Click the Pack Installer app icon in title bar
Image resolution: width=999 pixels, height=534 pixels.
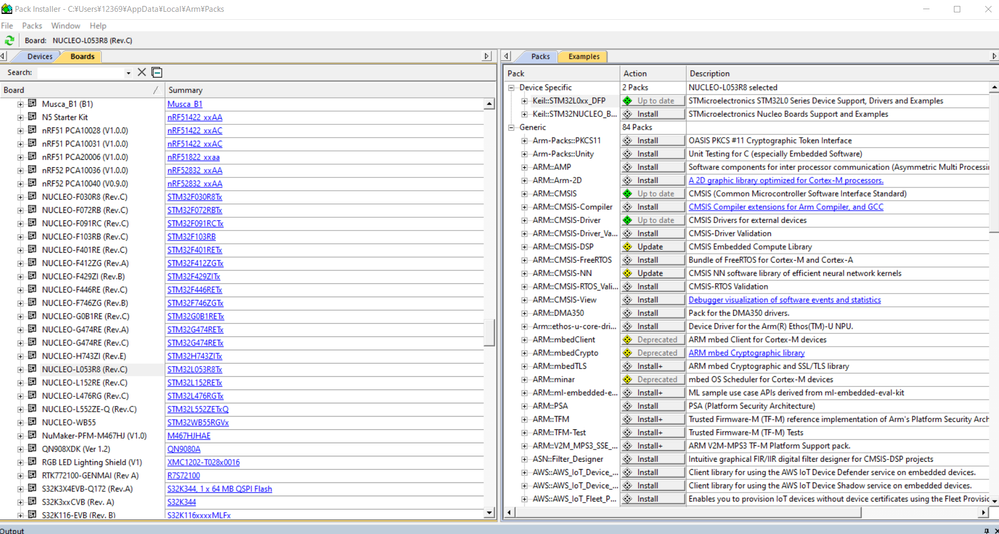pos(7,10)
